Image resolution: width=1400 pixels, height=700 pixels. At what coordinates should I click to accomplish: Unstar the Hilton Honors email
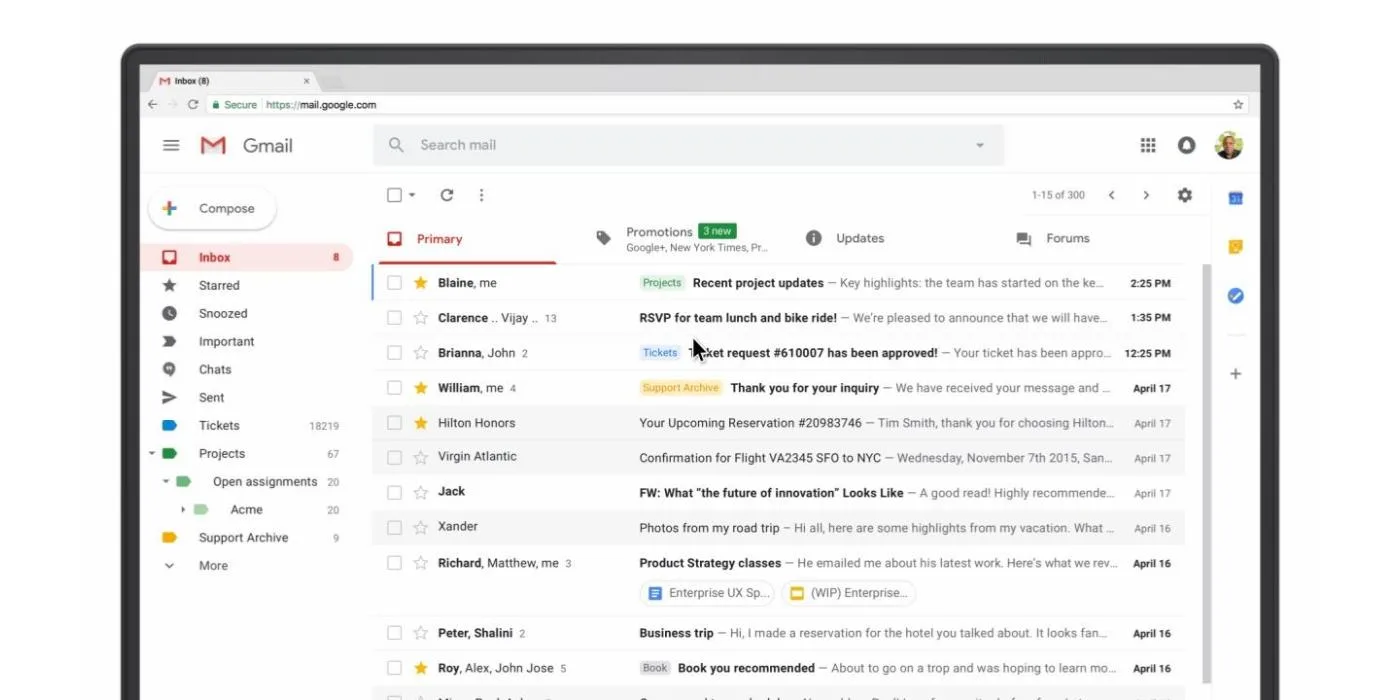(421, 423)
